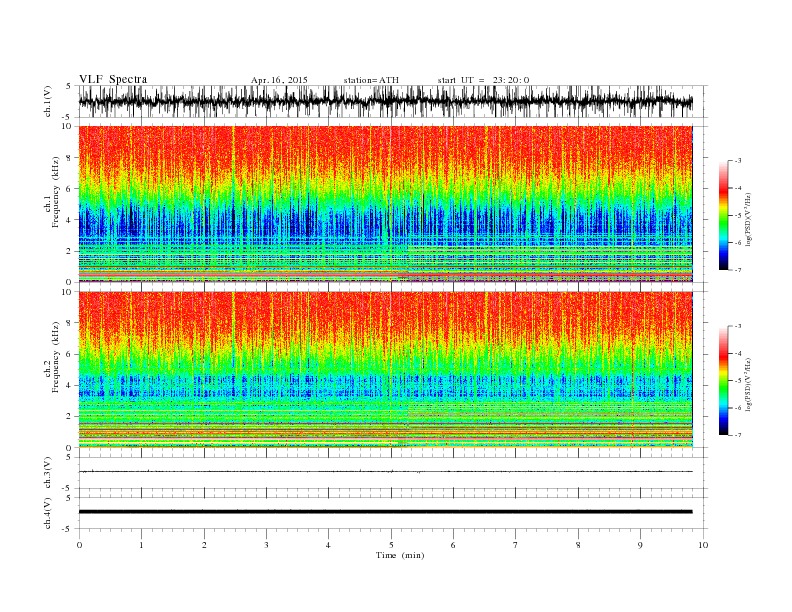
Task: Click the "-5" label on ch.1 color bar
Action: [x=738, y=216]
